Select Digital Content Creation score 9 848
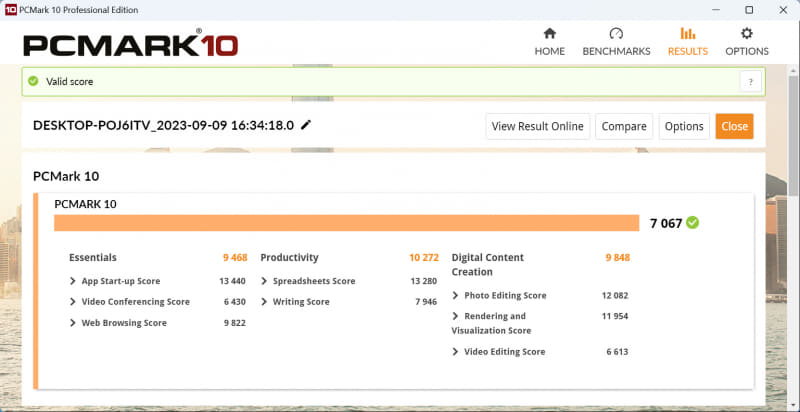The height and width of the screenshot is (412, 800). 618,258
